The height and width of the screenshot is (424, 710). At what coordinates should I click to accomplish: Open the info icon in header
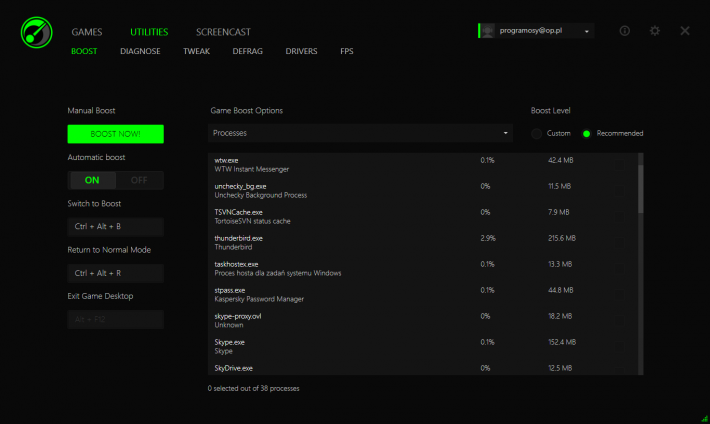point(624,31)
